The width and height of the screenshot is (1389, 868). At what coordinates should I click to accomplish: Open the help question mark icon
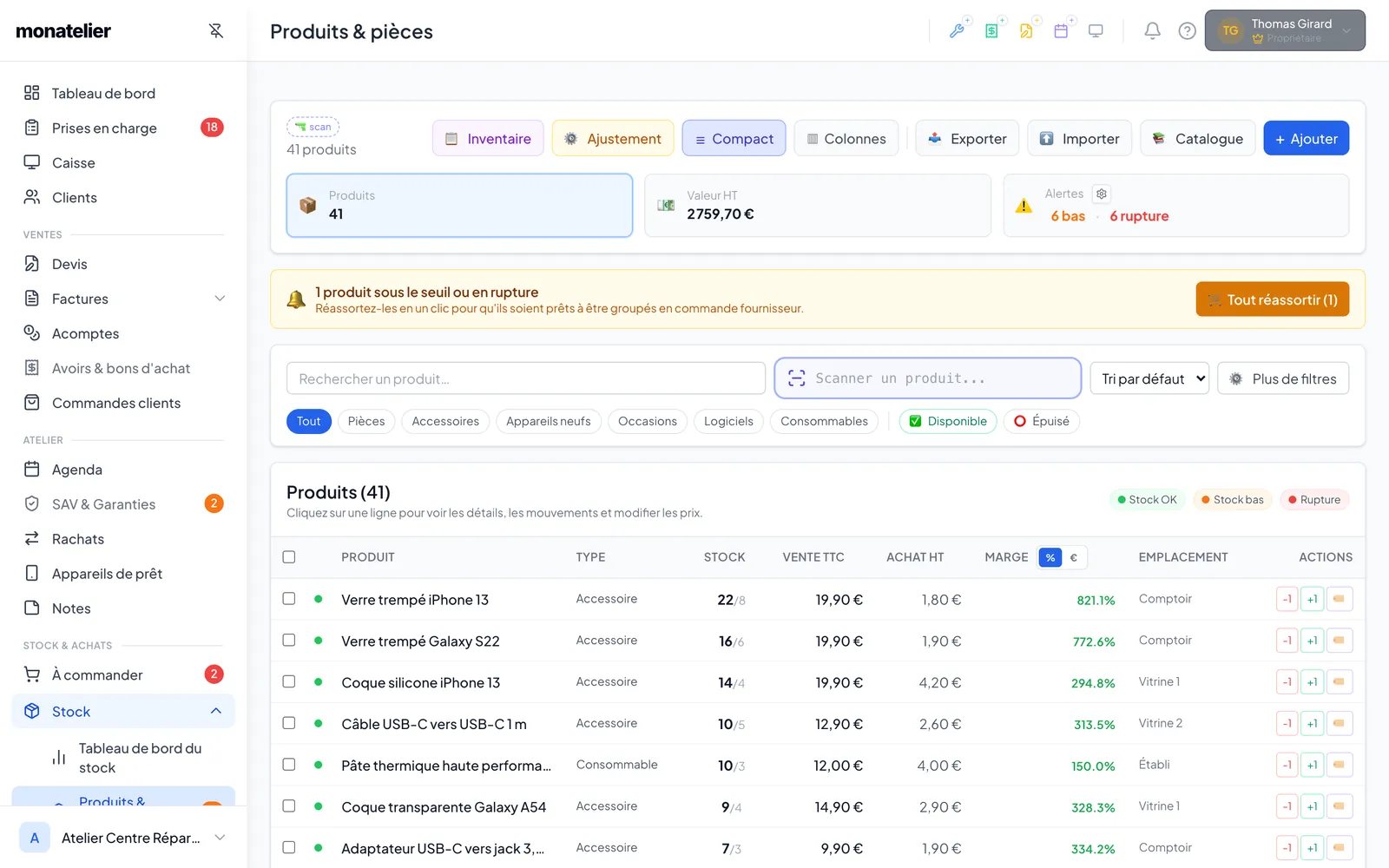1187,31
